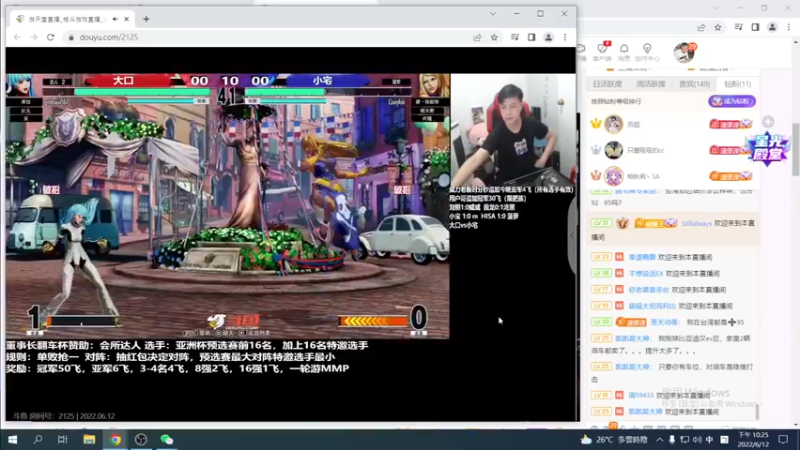Click username 不想说话EX in chat

(645, 273)
